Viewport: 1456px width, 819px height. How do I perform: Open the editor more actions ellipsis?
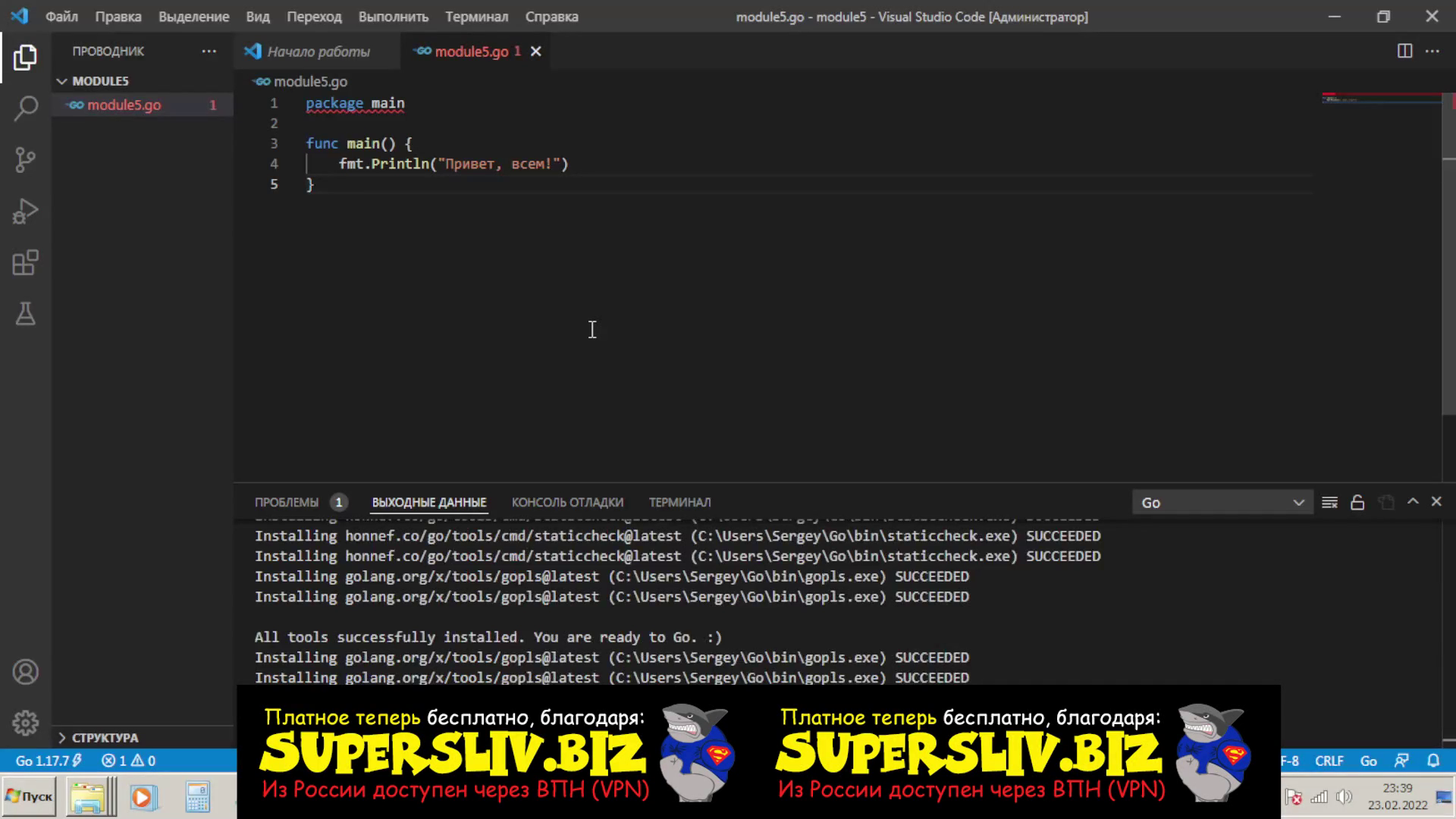pos(1432,51)
